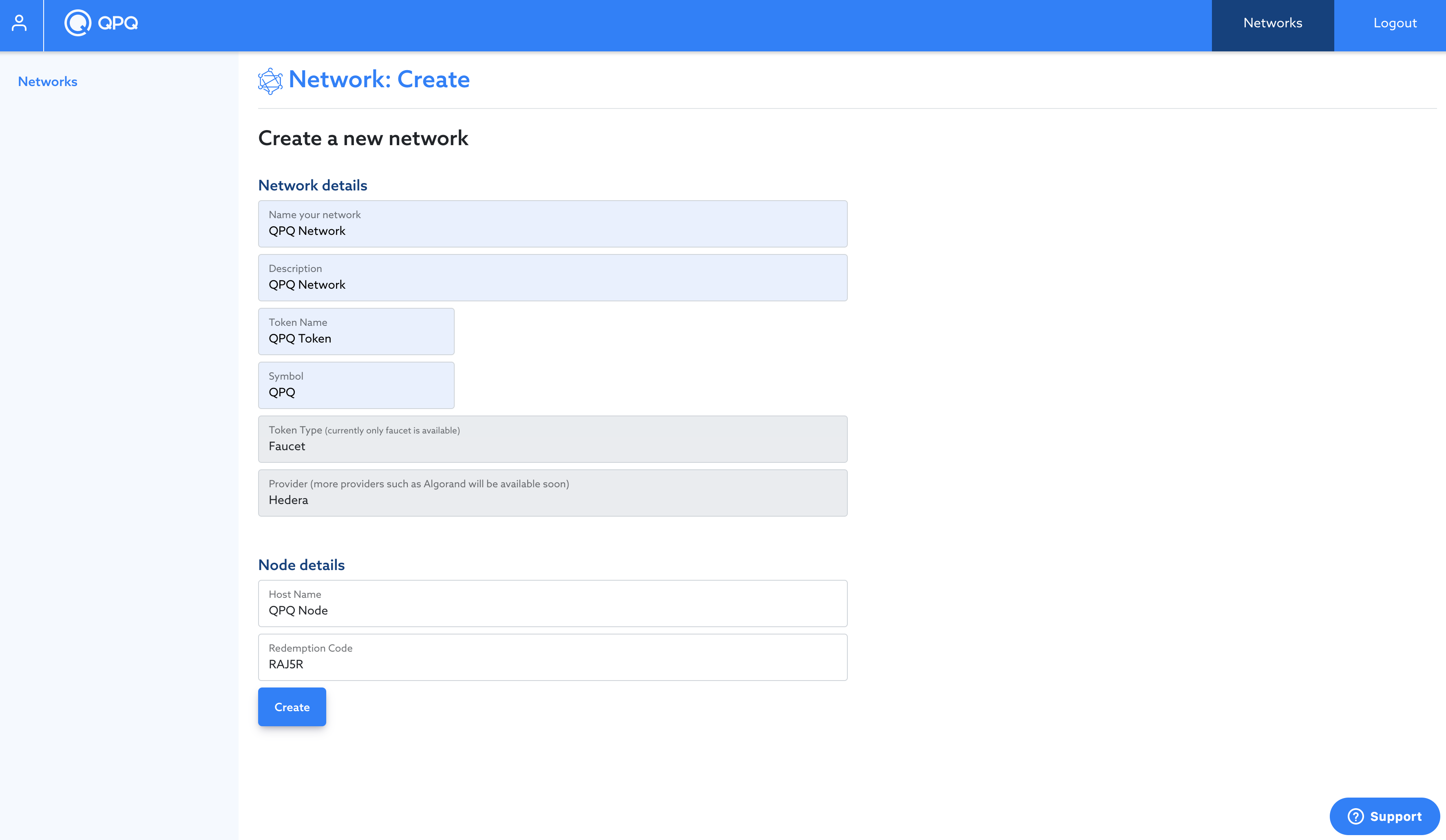Open the user profile icon
This screenshot has width=1446, height=840.
point(19,23)
